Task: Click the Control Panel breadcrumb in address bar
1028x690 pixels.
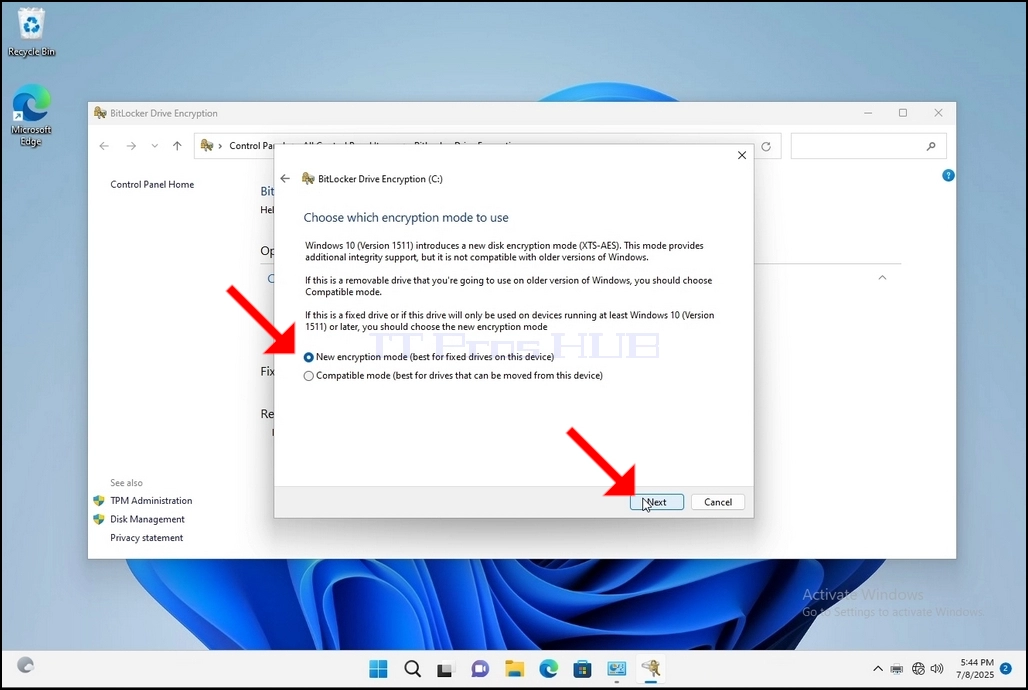Action: click(x=251, y=146)
